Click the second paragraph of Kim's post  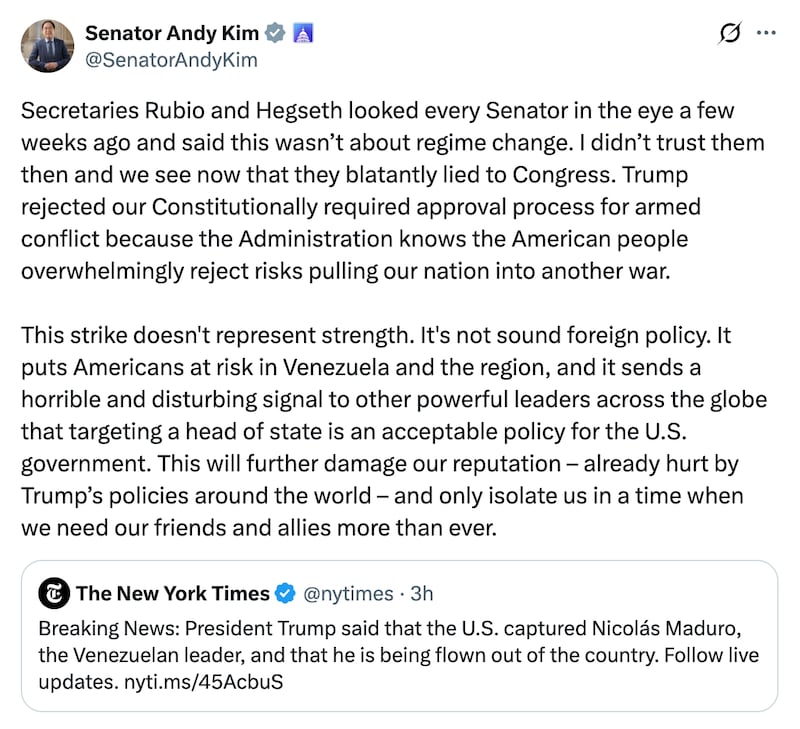[x=400, y=430]
